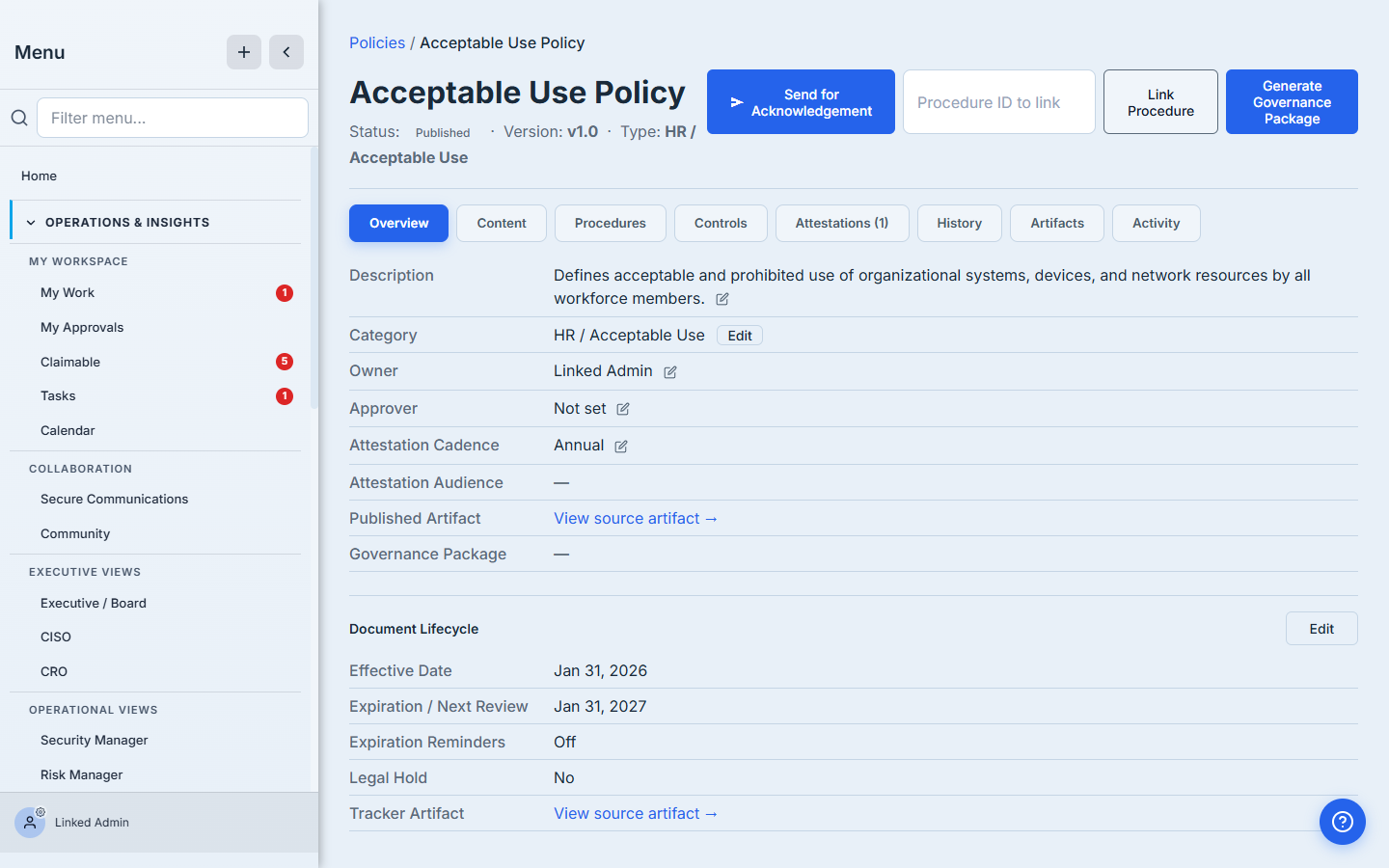Open Claimable in the sidebar
Viewport: 1389px width, 868px height.
pos(70,362)
